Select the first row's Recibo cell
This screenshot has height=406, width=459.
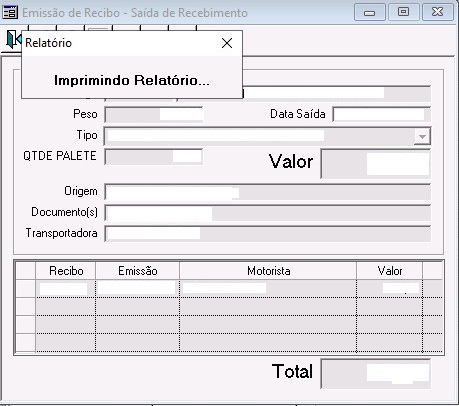(66, 288)
